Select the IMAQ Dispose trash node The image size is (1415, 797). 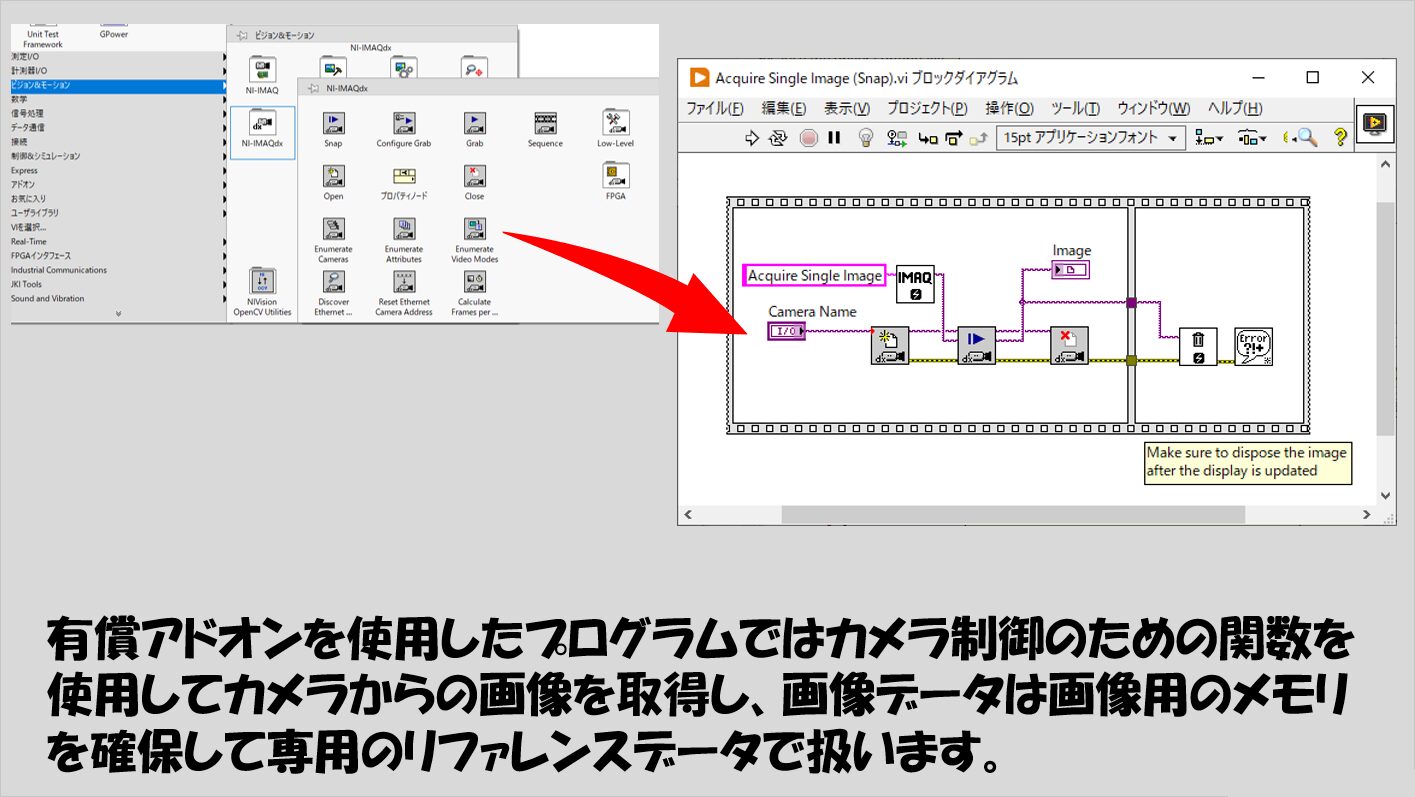[x=1198, y=346]
